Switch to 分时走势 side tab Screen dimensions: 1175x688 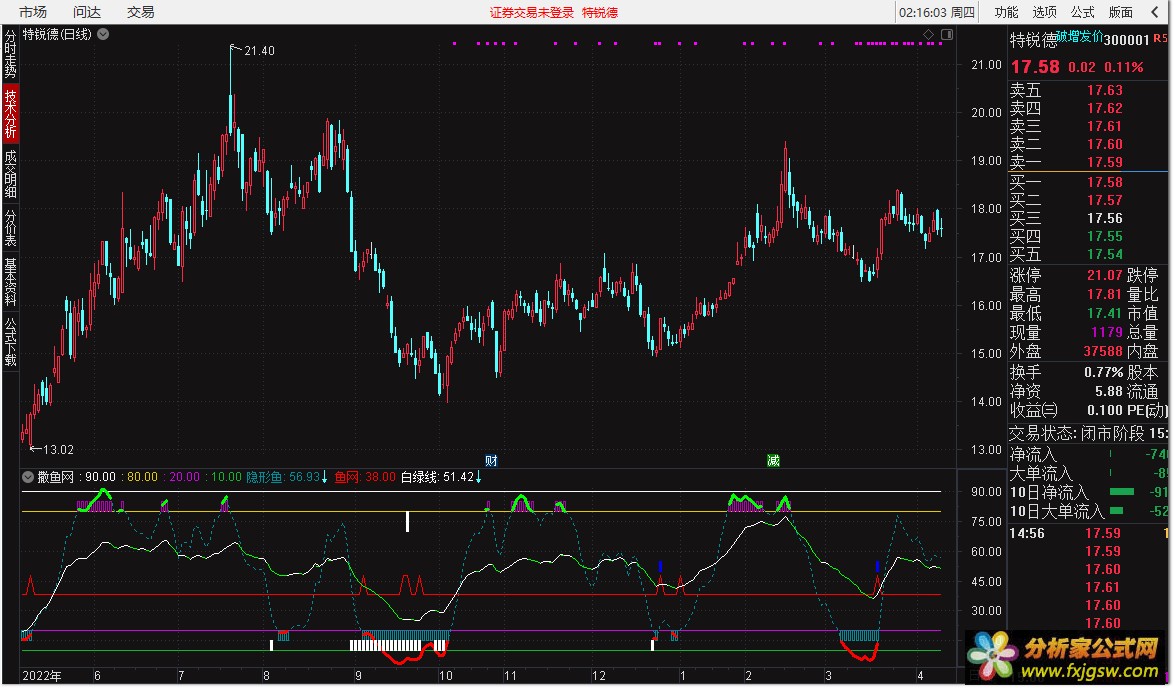tap(10, 54)
